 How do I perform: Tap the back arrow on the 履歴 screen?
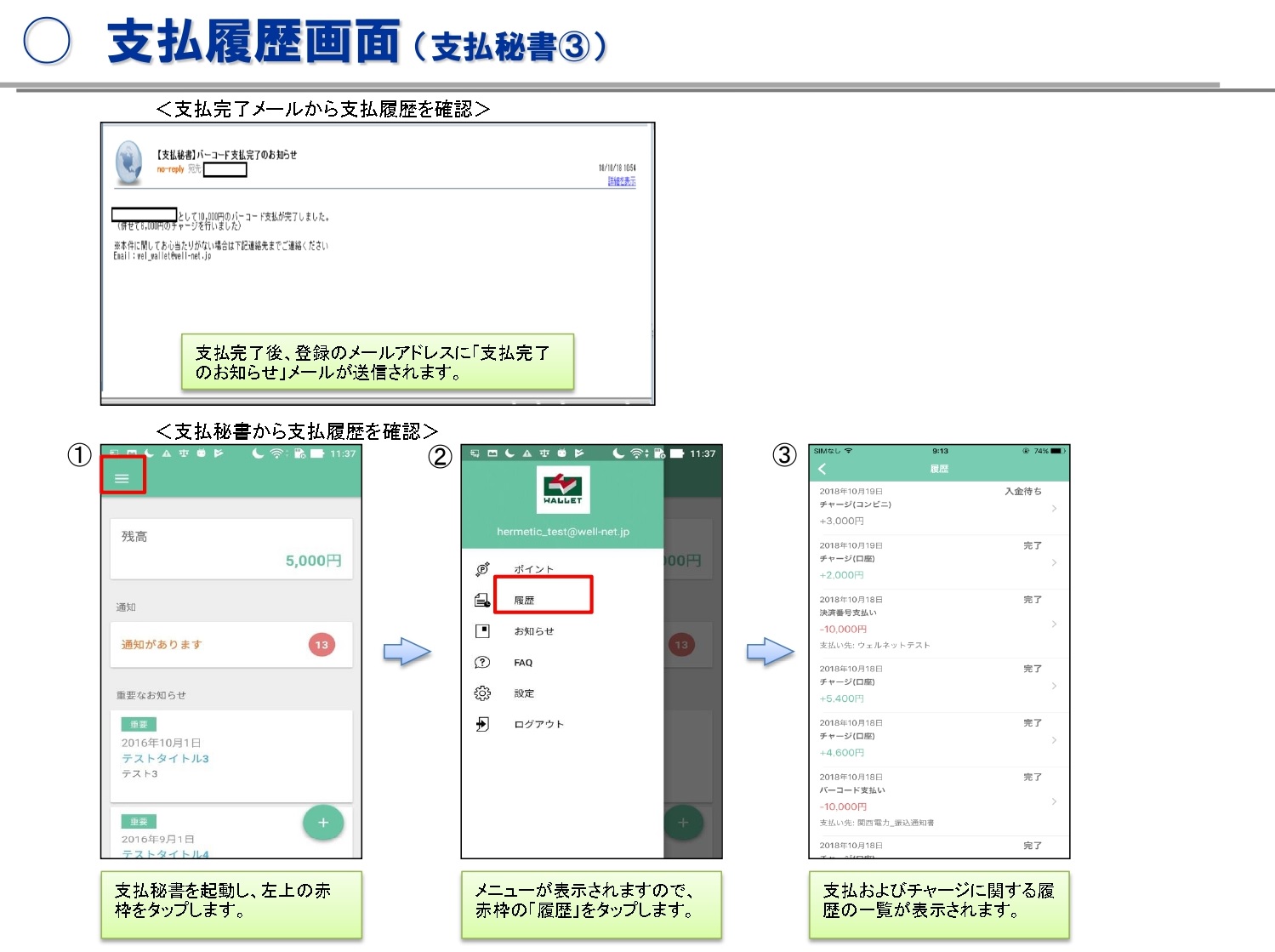pos(822,469)
